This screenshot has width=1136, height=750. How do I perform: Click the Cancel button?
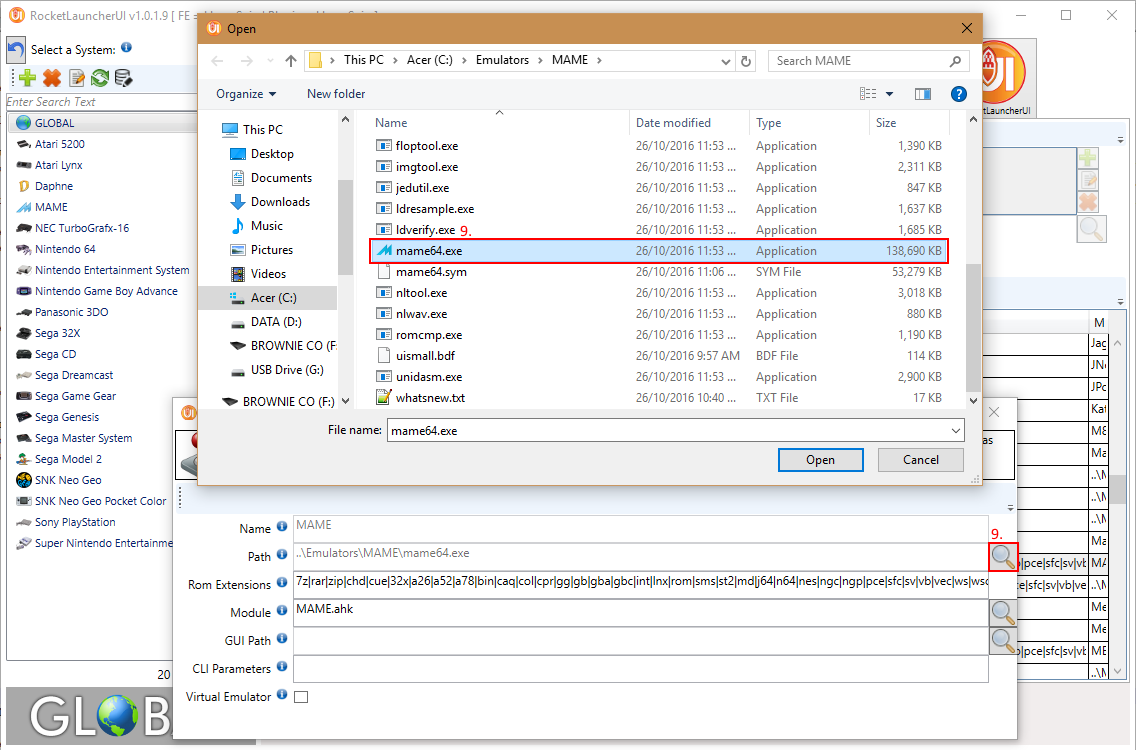(x=920, y=460)
